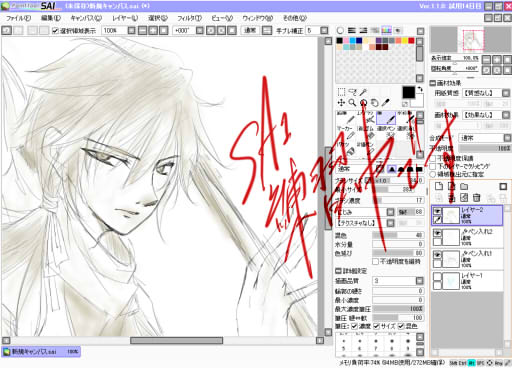This screenshot has height=368, width=512.
Task: Click the black foreground color box
Action: pos(408,93)
